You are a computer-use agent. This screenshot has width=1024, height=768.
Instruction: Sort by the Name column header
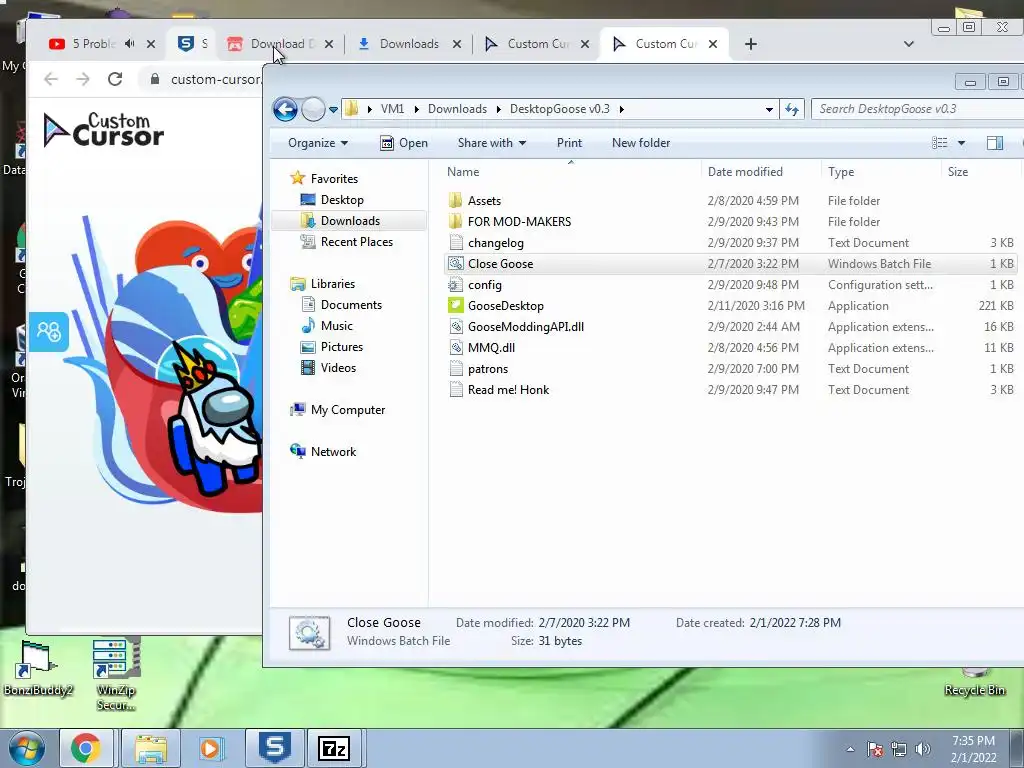(x=463, y=172)
